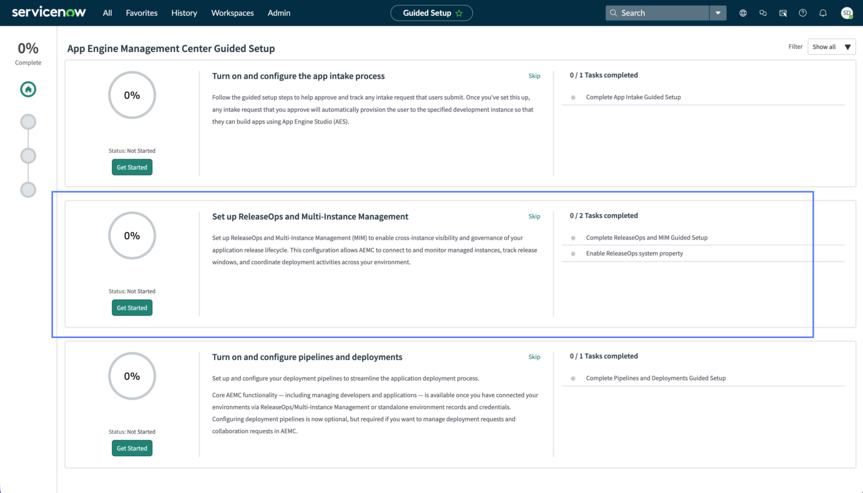Click the search magnifier icon
Image resolution: width=863 pixels, height=493 pixels.
[613, 13]
